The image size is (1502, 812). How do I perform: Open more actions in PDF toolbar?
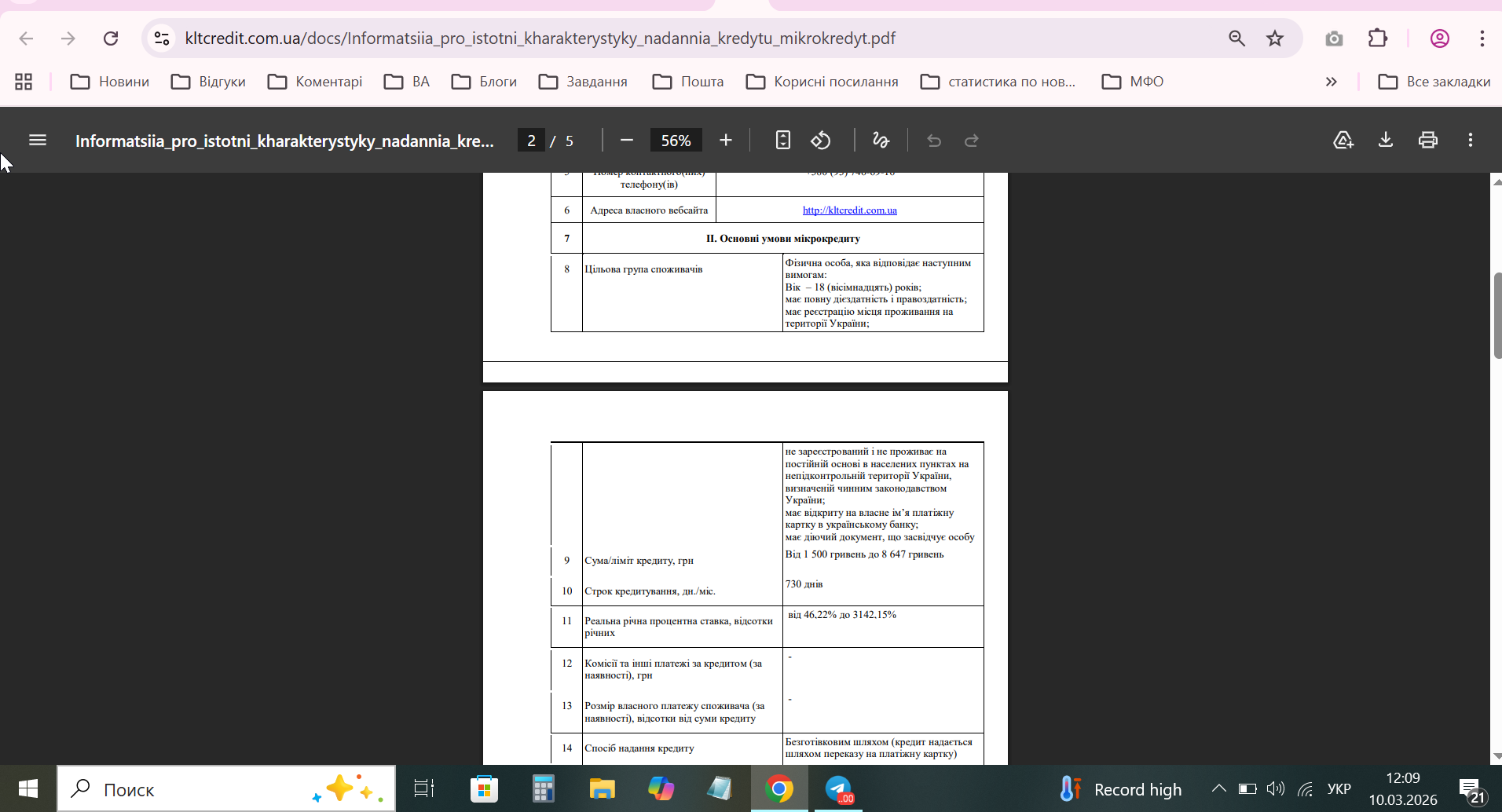tap(1471, 141)
